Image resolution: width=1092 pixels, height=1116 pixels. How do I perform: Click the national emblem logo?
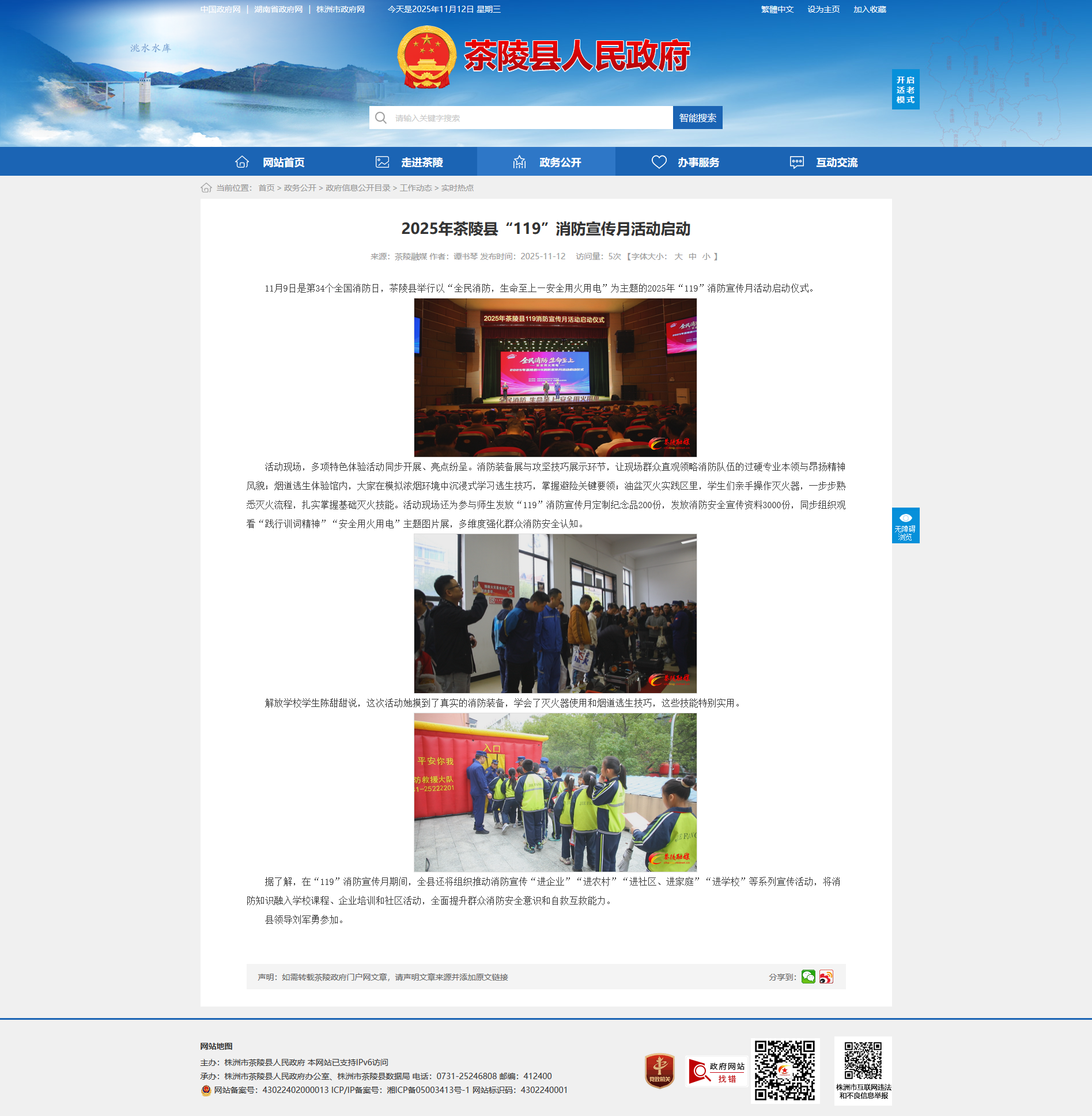[x=426, y=57]
